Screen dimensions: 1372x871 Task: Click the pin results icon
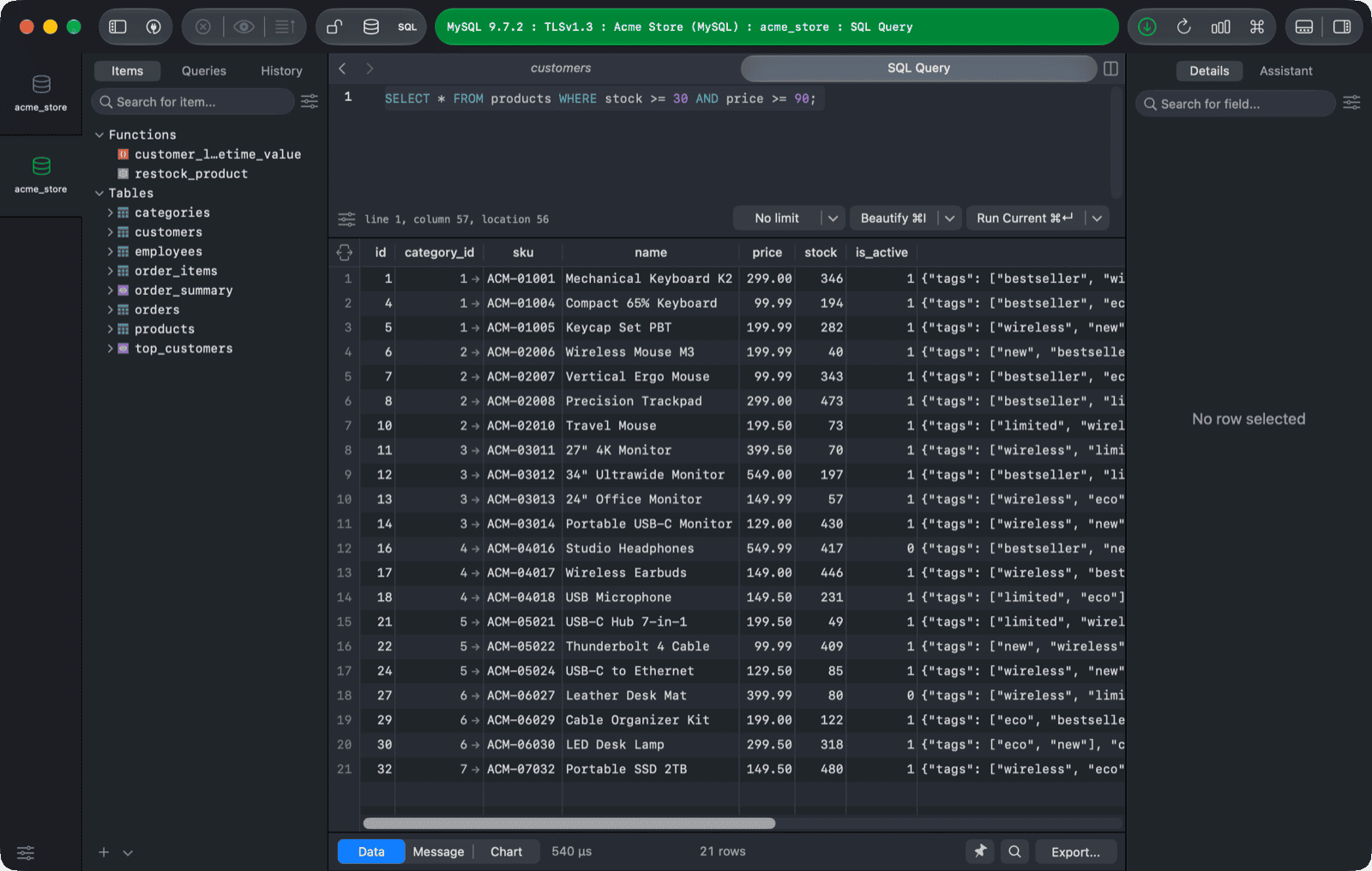[980, 851]
